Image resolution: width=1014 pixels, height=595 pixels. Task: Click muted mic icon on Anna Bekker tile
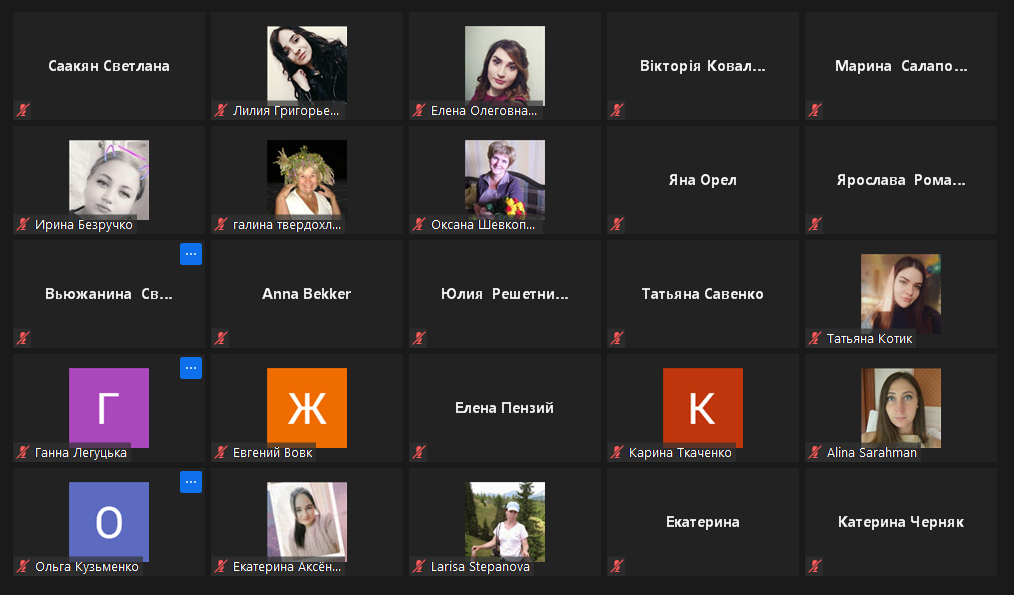pos(221,338)
